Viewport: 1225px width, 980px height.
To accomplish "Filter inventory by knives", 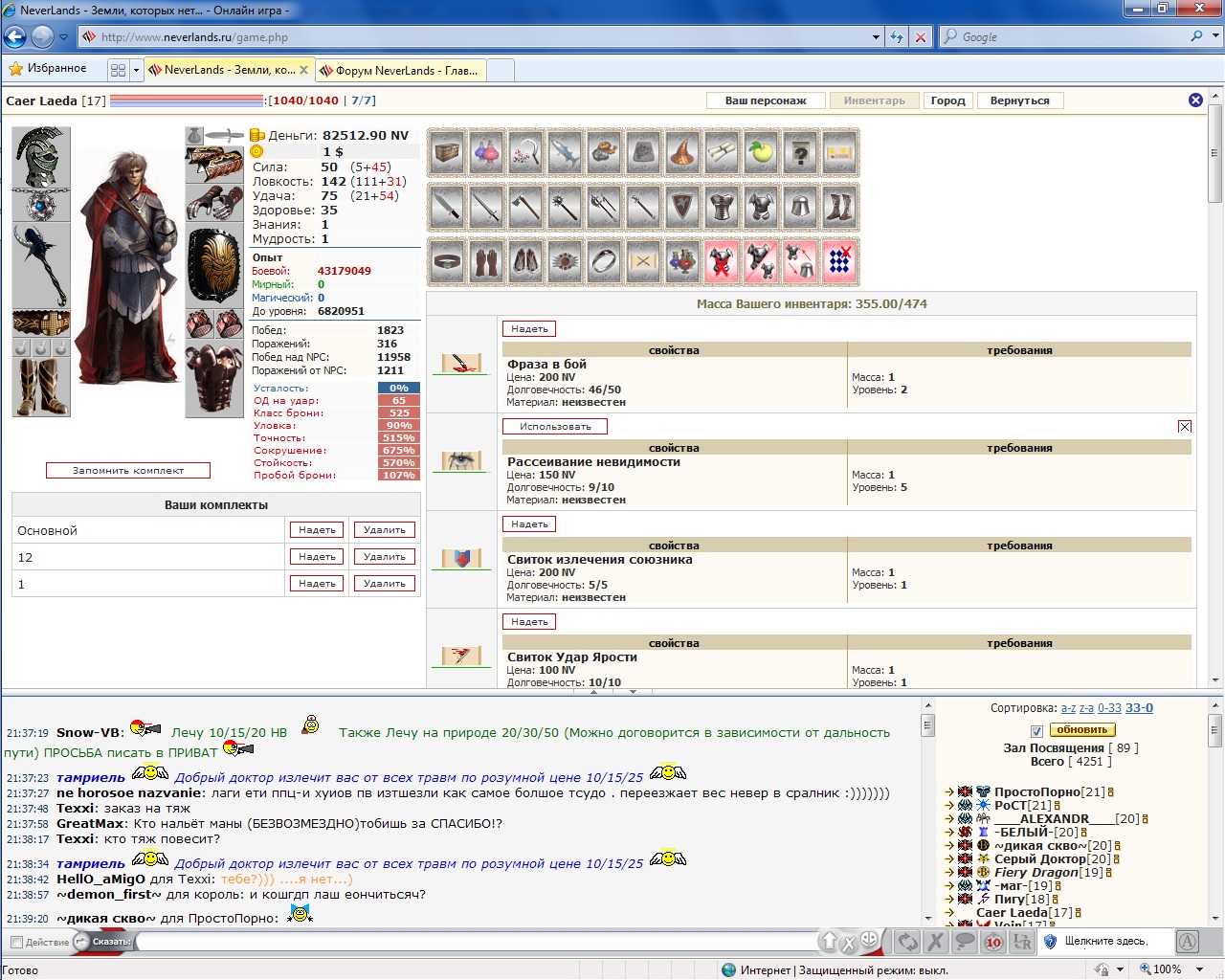I will pyautogui.click(x=447, y=207).
